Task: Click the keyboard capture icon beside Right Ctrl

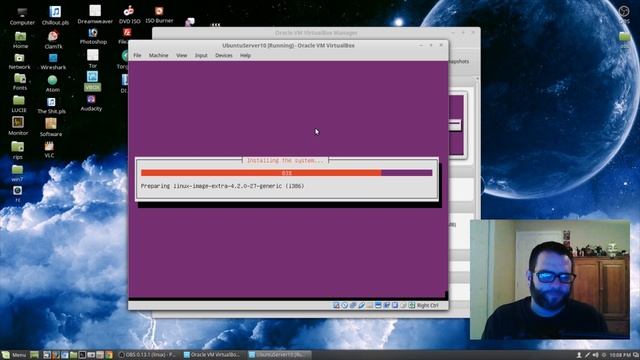Action: [x=412, y=305]
